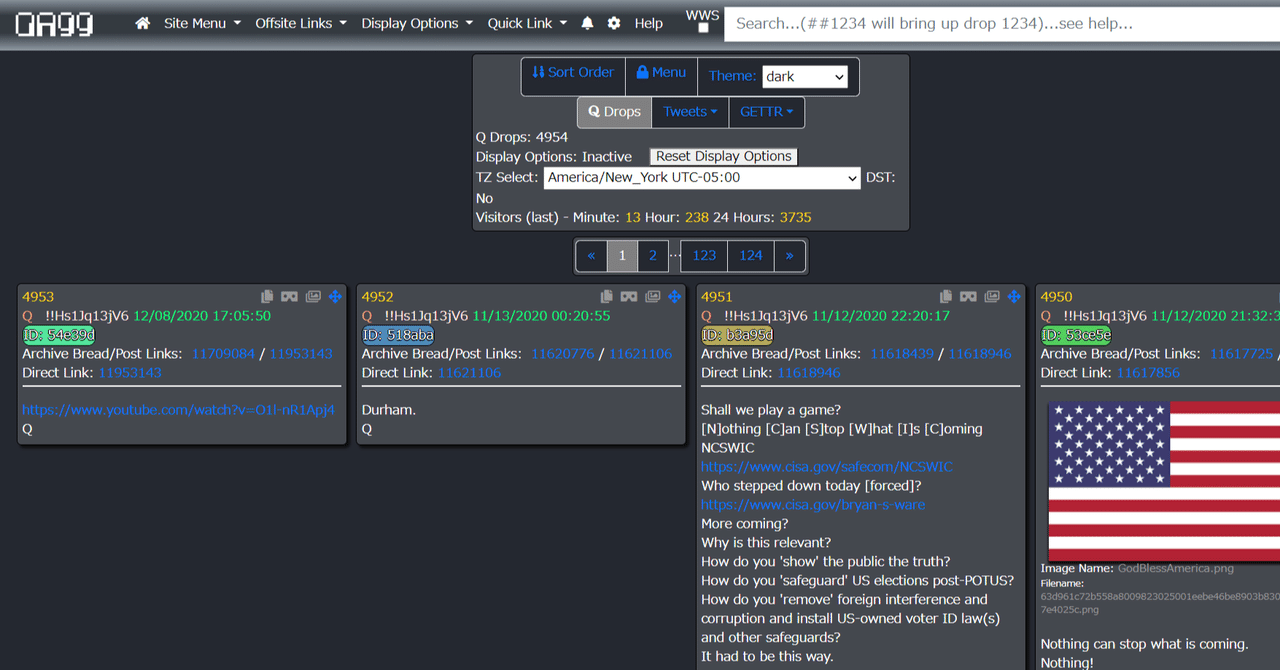Click the goggles icon on drop 4952
The width and height of the screenshot is (1280, 670).
tap(628, 297)
